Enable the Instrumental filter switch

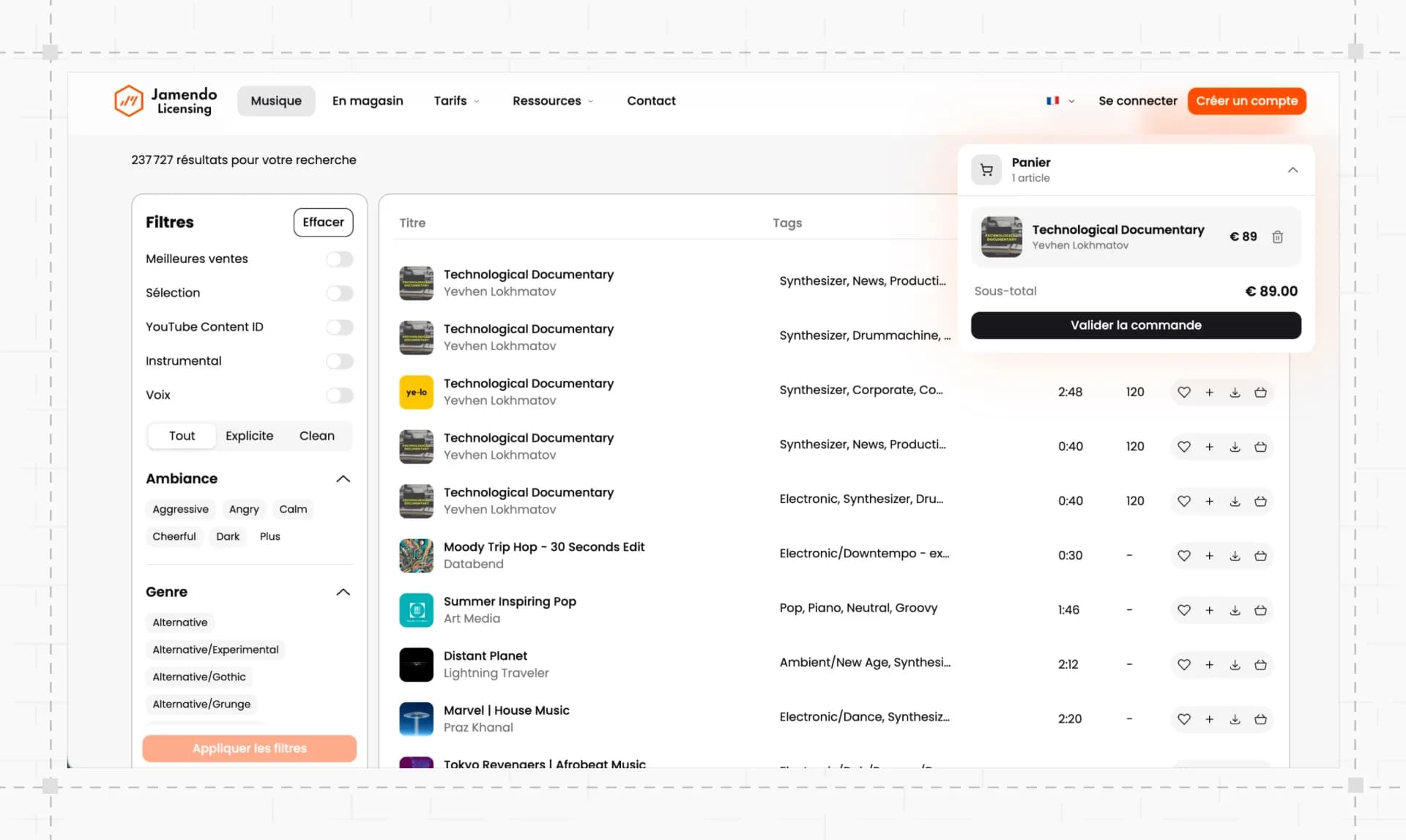340,361
